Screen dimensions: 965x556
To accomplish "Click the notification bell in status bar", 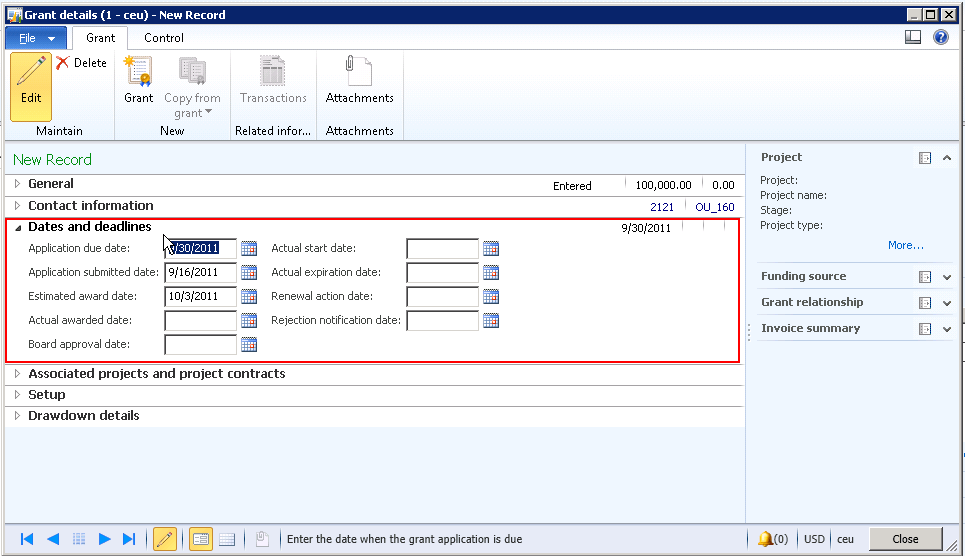I will [x=765, y=539].
